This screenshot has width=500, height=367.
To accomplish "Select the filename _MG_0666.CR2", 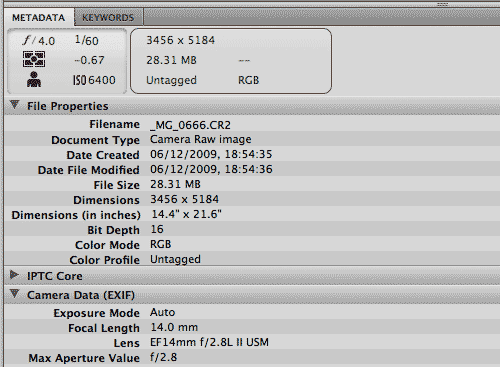I will (190, 125).
